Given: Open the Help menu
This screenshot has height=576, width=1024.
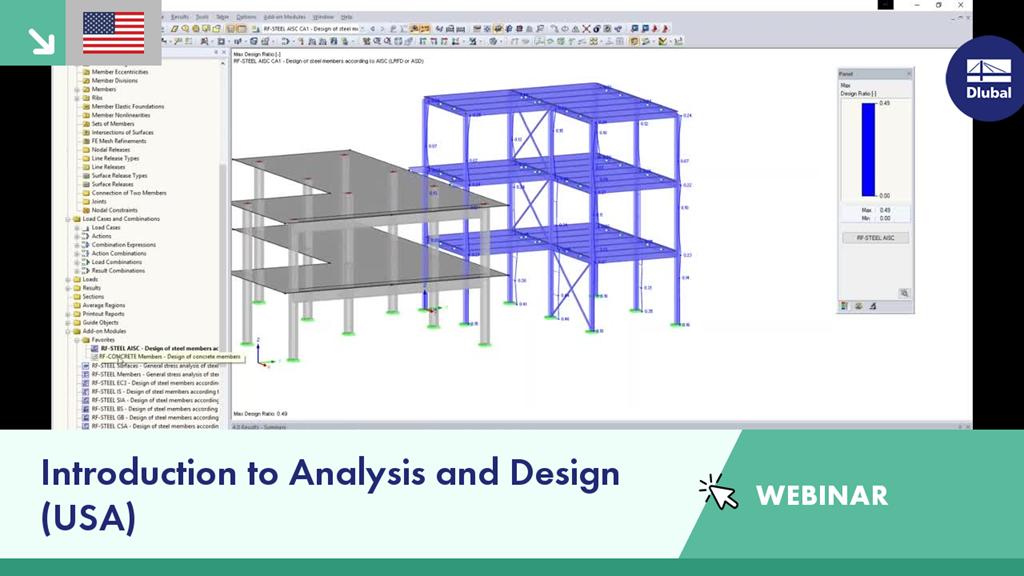Looking at the screenshot, I should 347,17.
